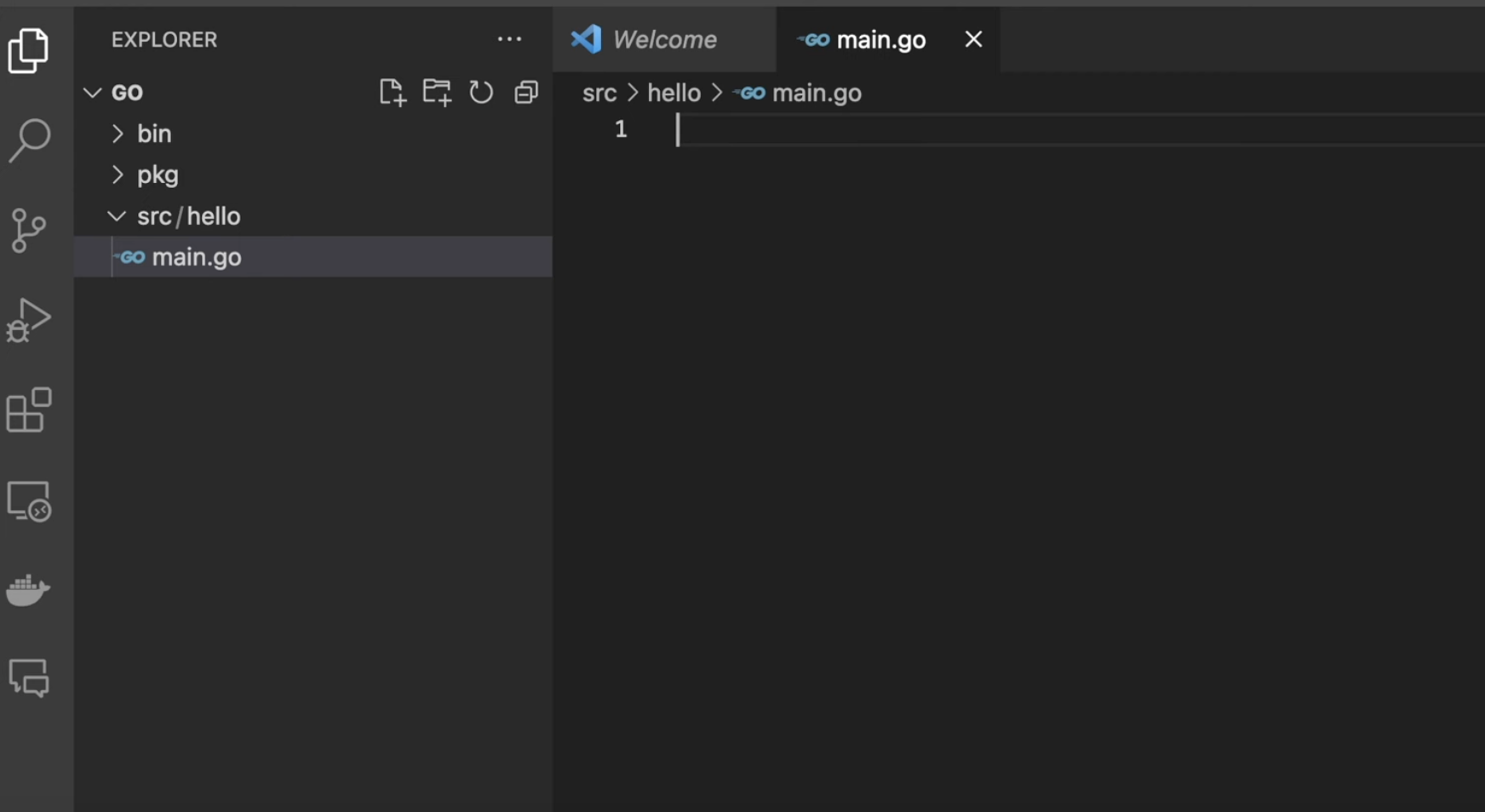This screenshot has height=812, width=1485.
Task: Open the Extensions view
Action: (x=30, y=411)
